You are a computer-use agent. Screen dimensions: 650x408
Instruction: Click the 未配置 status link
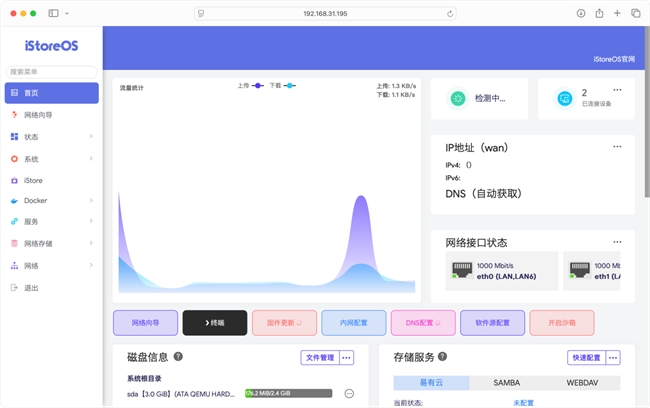(524, 403)
